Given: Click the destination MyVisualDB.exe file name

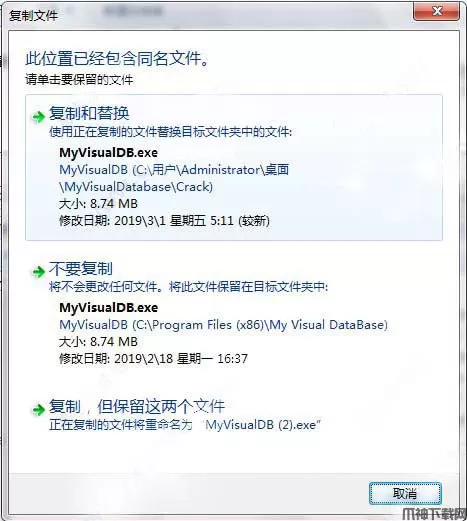Looking at the screenshot, I should [x=108, y=307].
